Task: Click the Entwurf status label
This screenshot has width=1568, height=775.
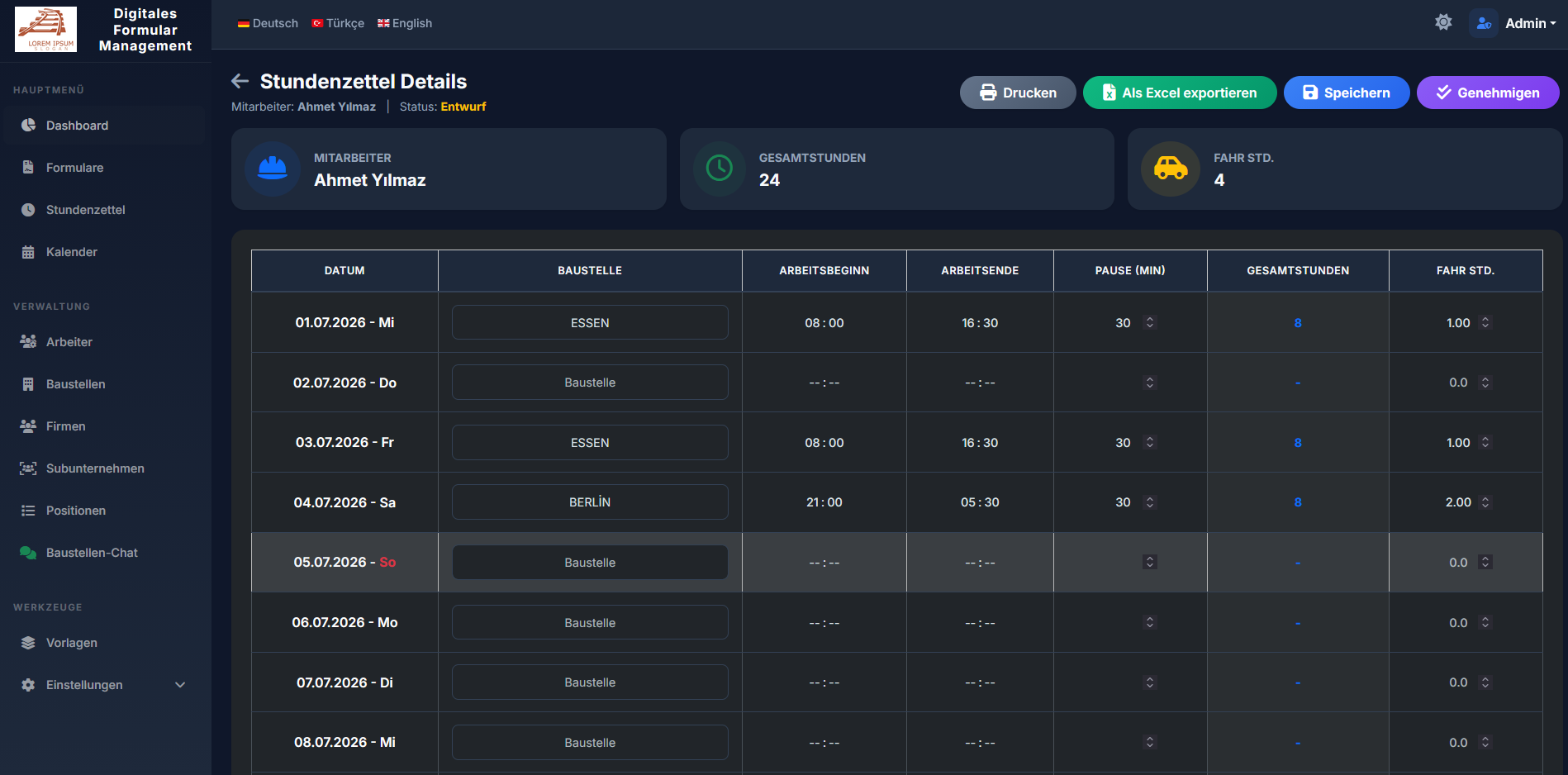Action: pyautogui.click(x=463, y=107)
